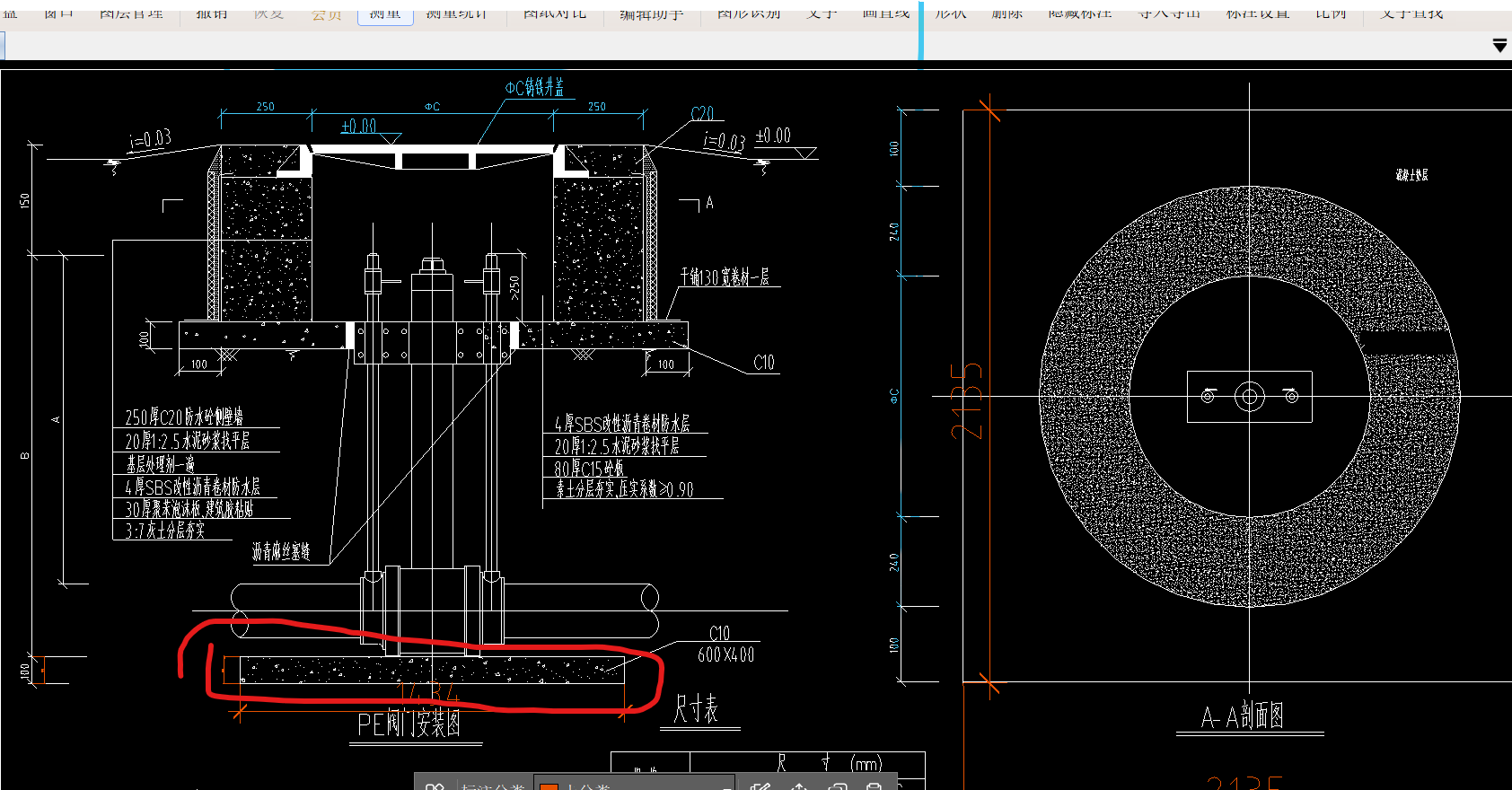Screen dimensions: 1512x790
Task: Click the valve symbol at ring center
Action: [1249, 396]
